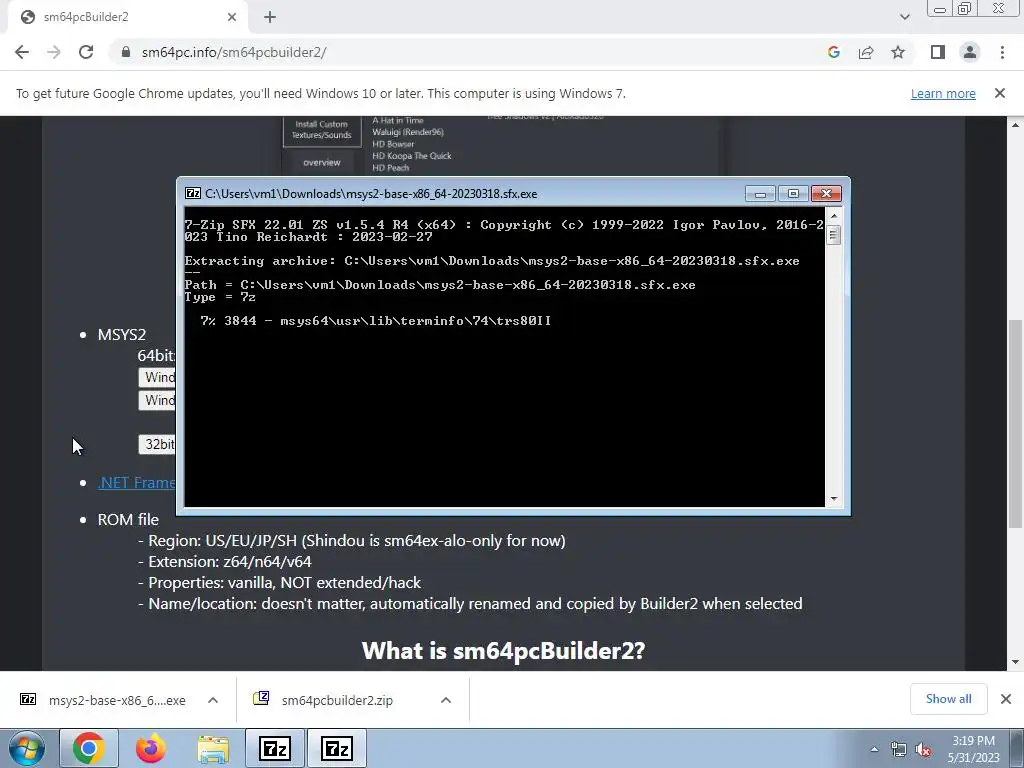Image resolution: width=1024 pixels, height=768 pixels.
Task: Expand tab search chevron
Action: pos(904,17)
